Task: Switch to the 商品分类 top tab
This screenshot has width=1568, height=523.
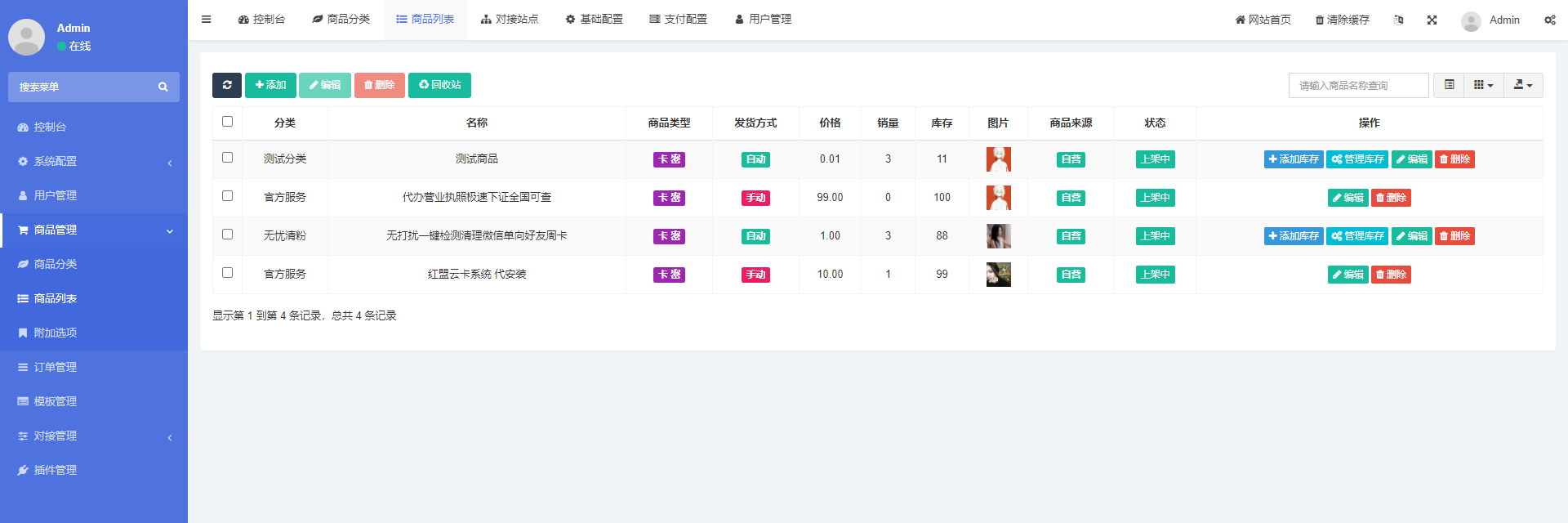Action: (x=341, y=20)
